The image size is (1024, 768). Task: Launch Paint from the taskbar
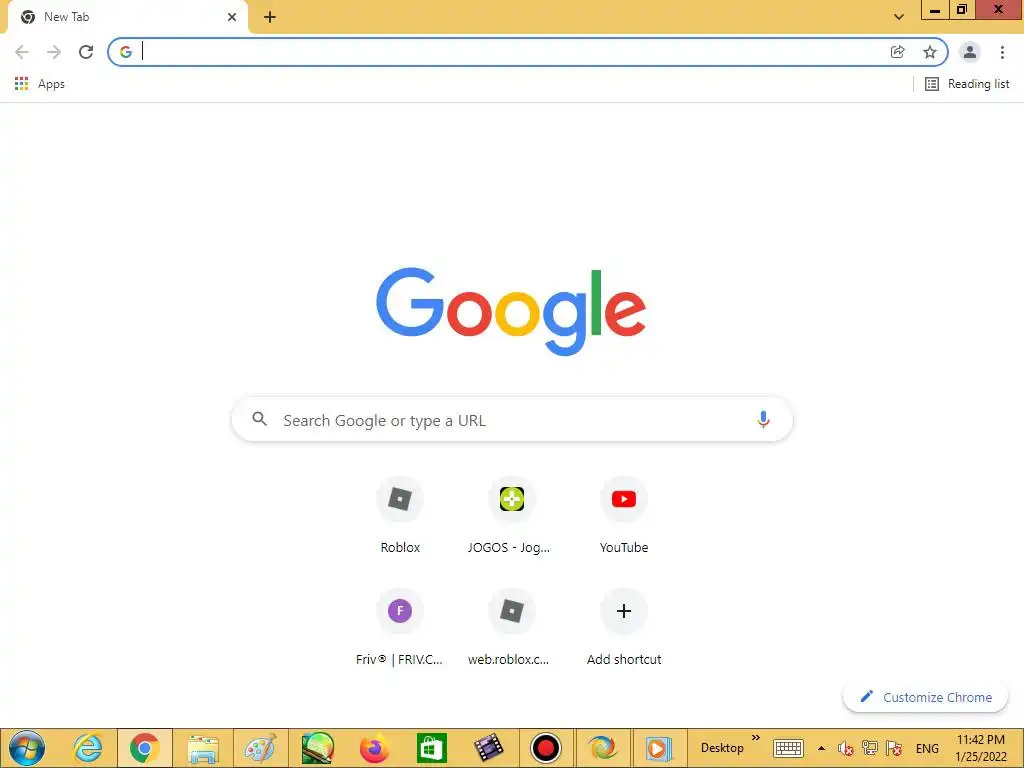(x=261, y=748)
